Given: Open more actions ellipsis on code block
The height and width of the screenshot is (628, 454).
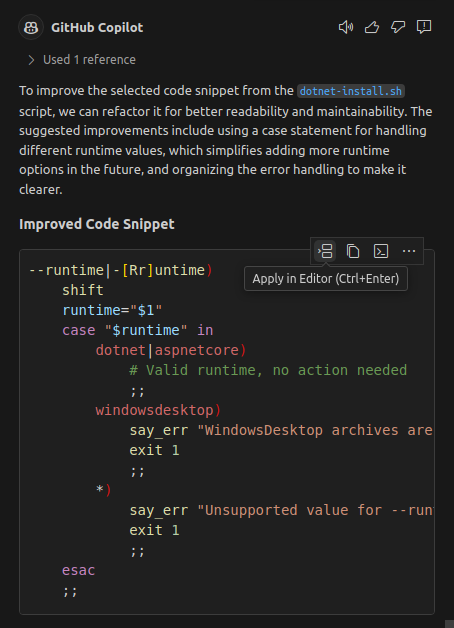Looking at the screenshot, I should click(x=409, y=251).
